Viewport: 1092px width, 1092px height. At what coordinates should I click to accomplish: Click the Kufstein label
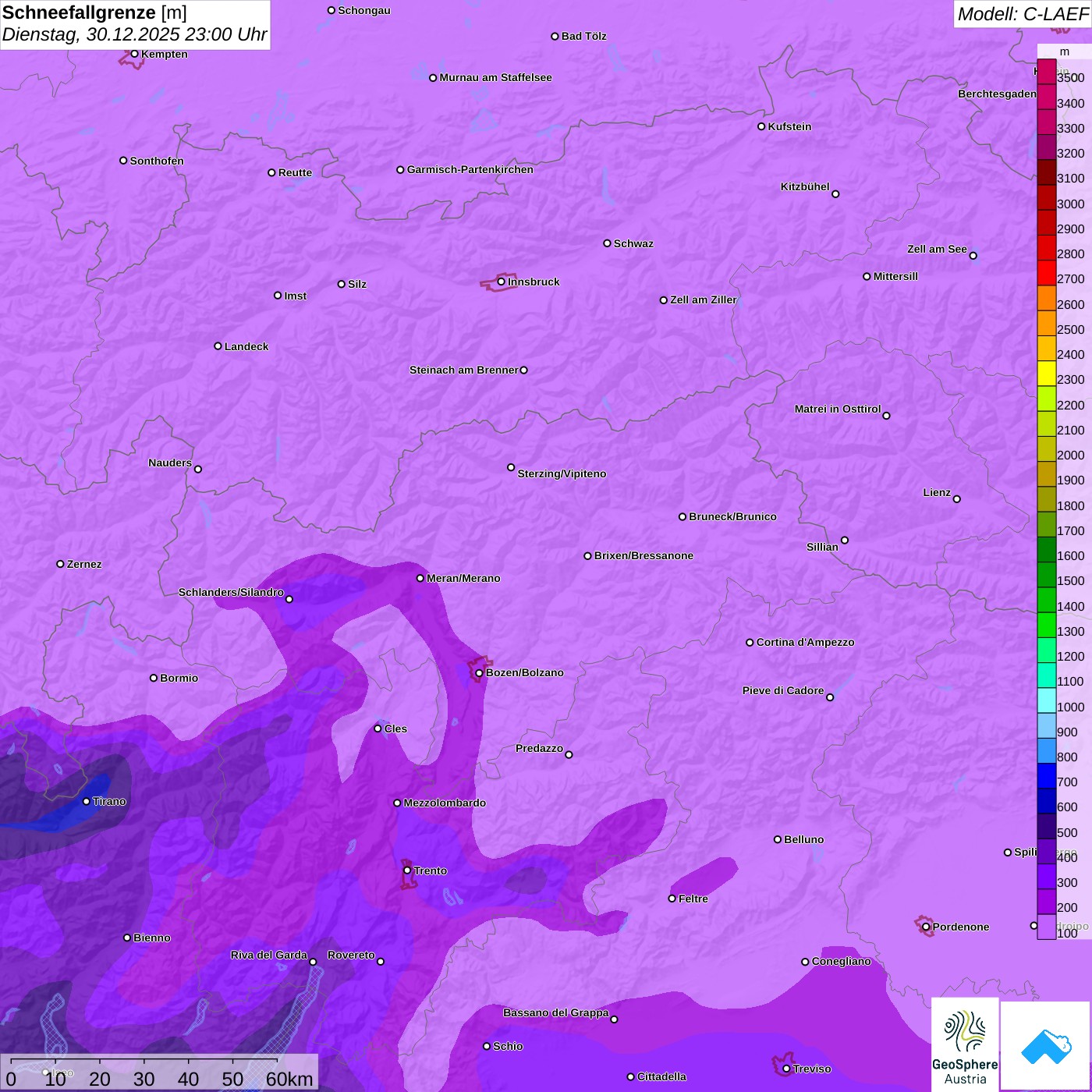790,126
